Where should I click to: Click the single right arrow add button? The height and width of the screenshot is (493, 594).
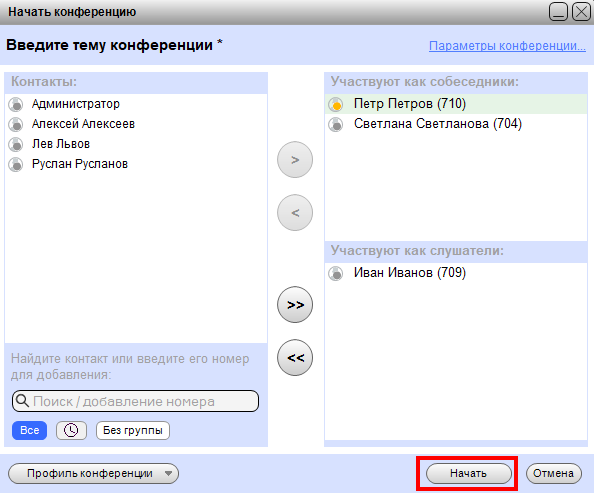[x=295, y=160]
